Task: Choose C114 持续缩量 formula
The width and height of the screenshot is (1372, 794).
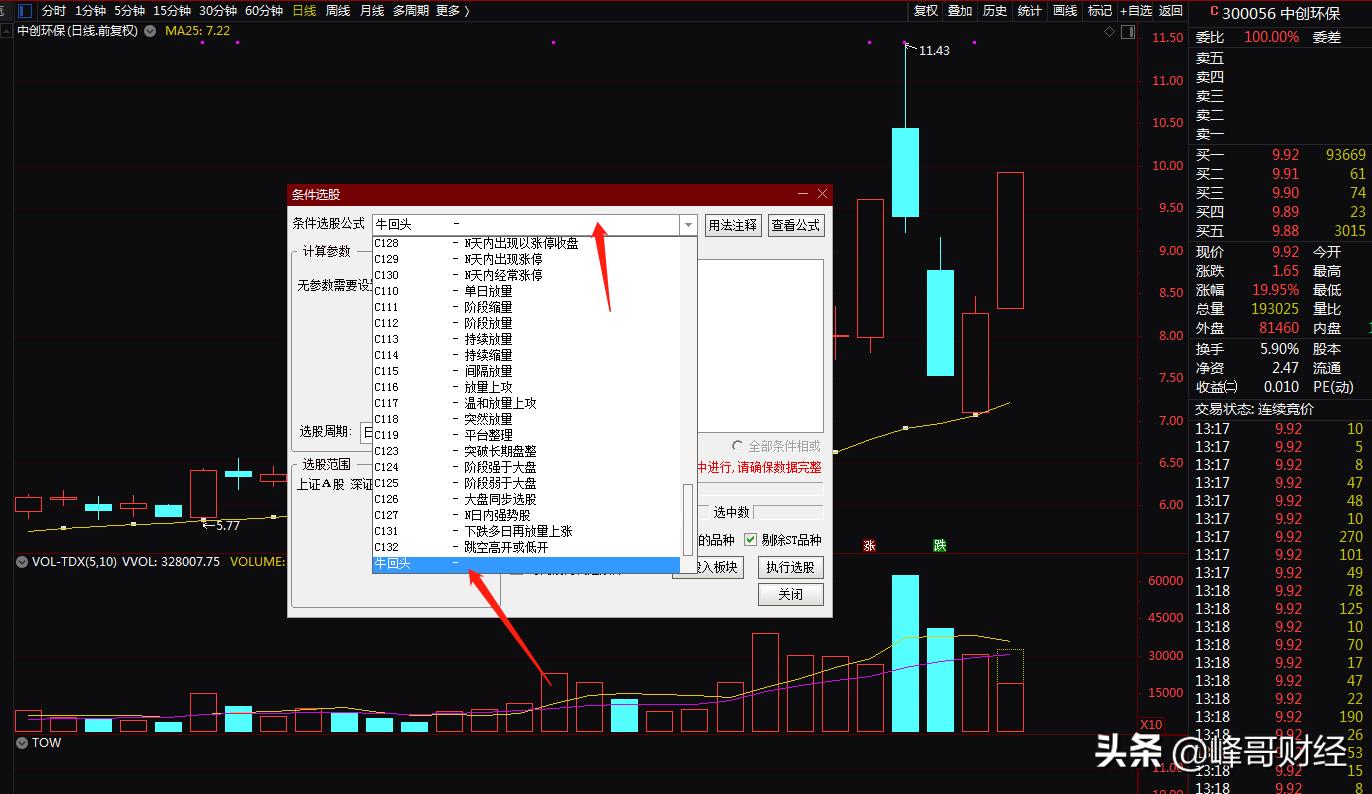Action: 526,355
